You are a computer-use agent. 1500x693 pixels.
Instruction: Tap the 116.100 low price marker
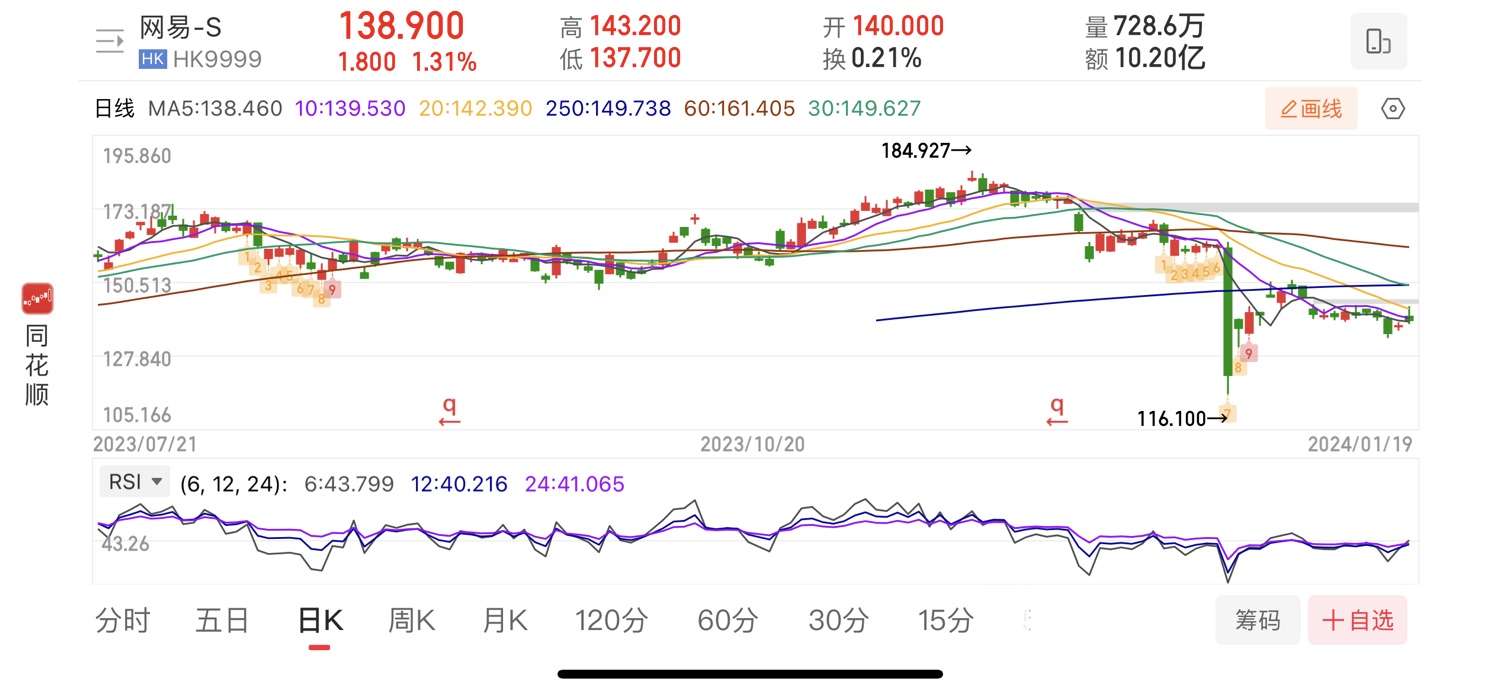click(x=1182, y=419)
